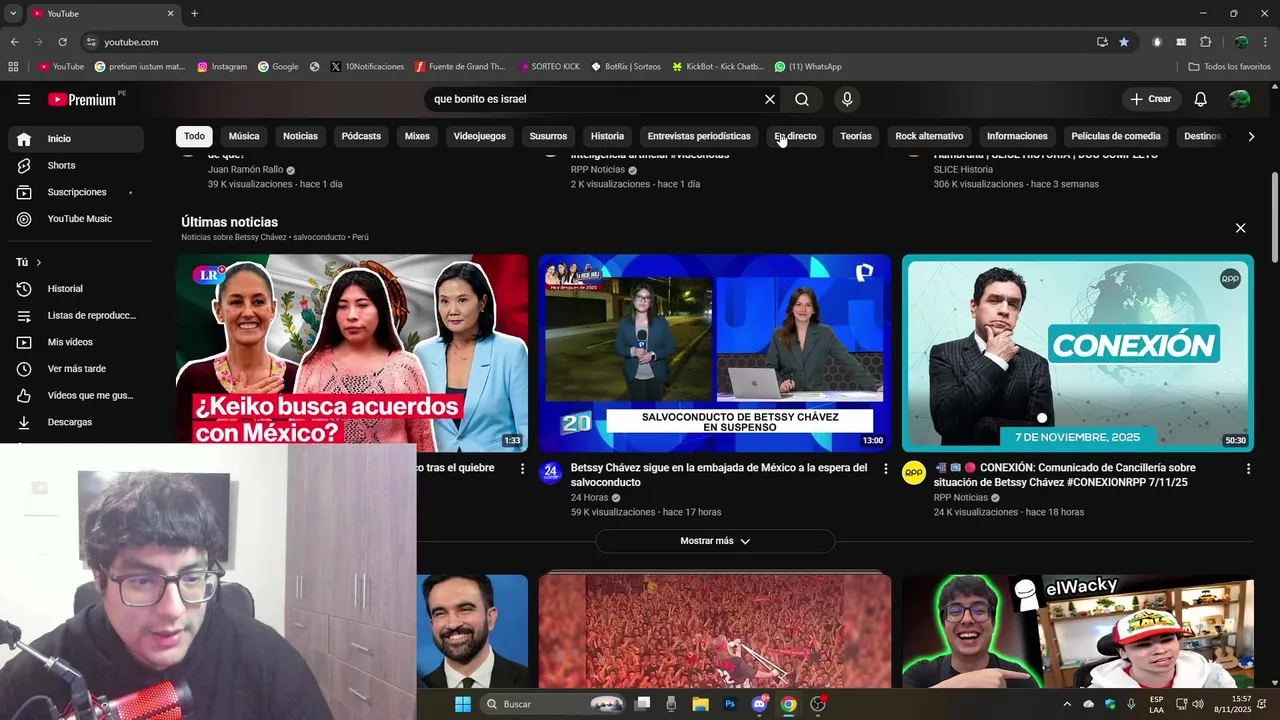Click the YouTube Premium logo

(x=83, y=99)
